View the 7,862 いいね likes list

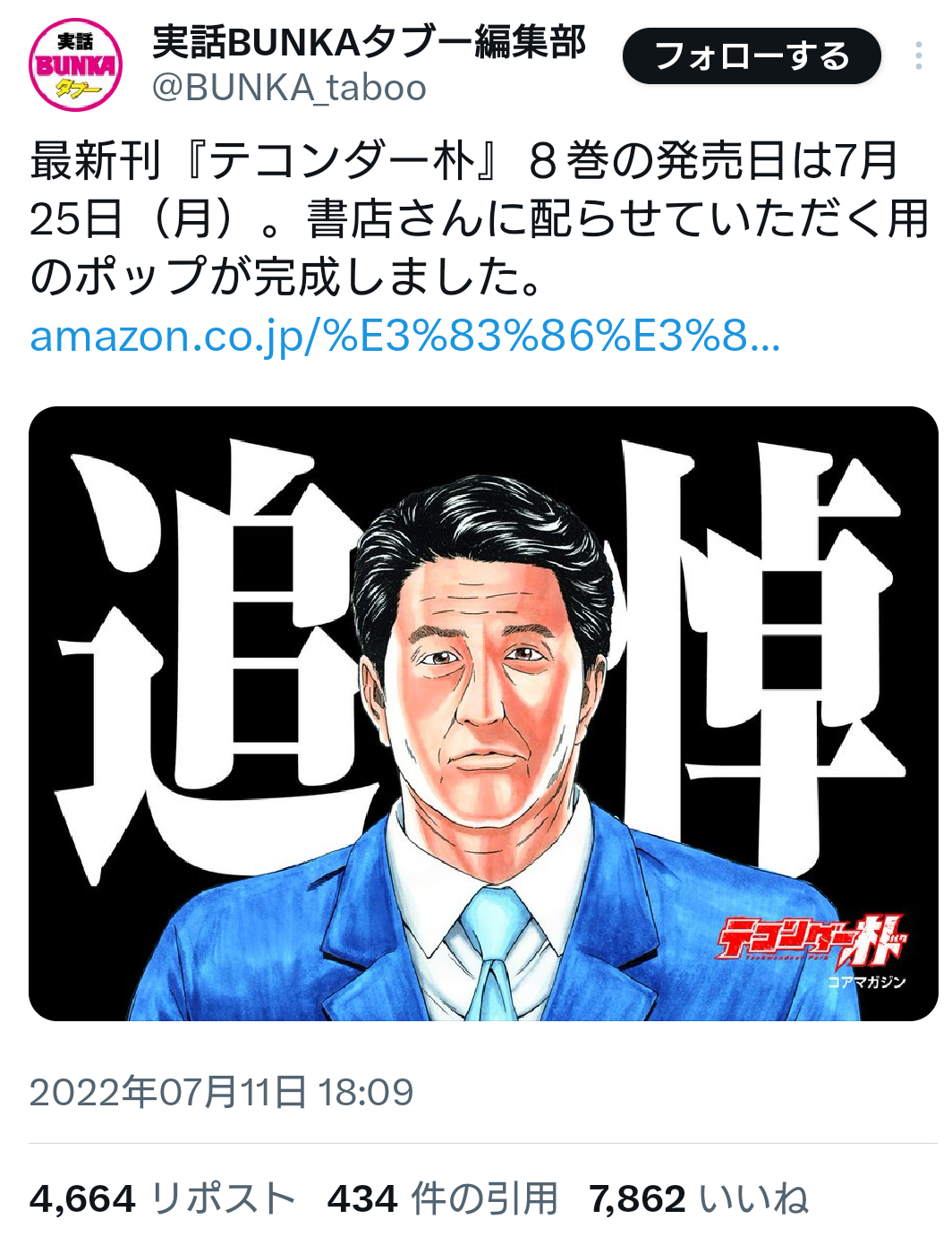[699, 1198]
